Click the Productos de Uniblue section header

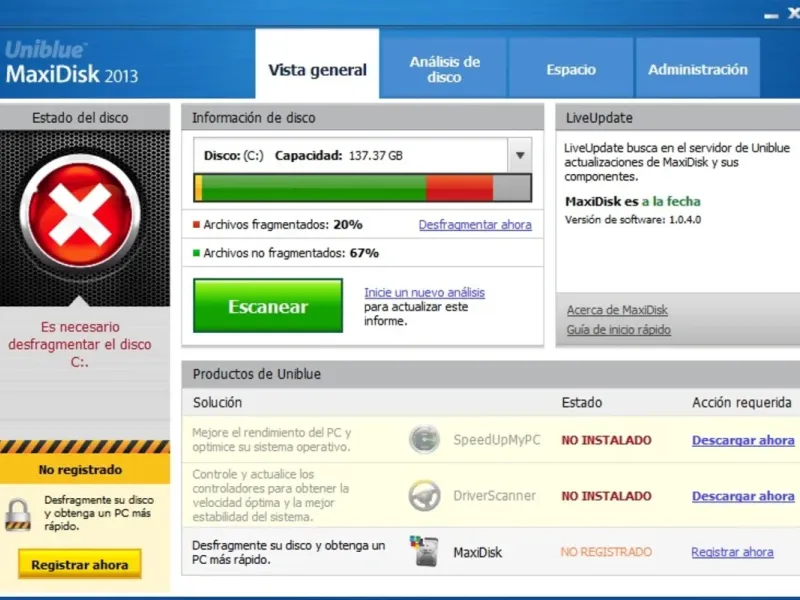491,374
